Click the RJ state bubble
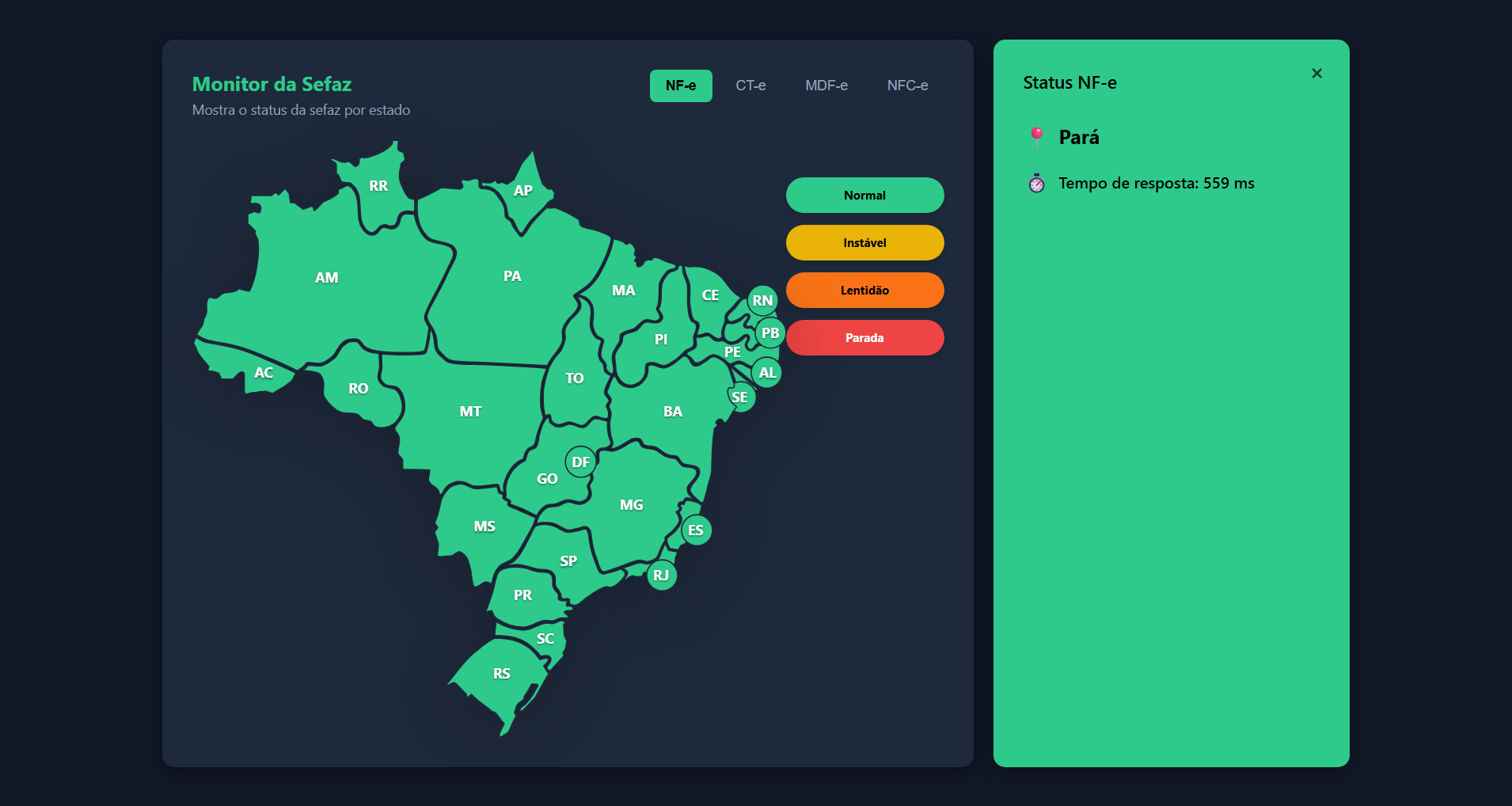Viewport: 1512px width, 806px height. (x=661, y=576)
